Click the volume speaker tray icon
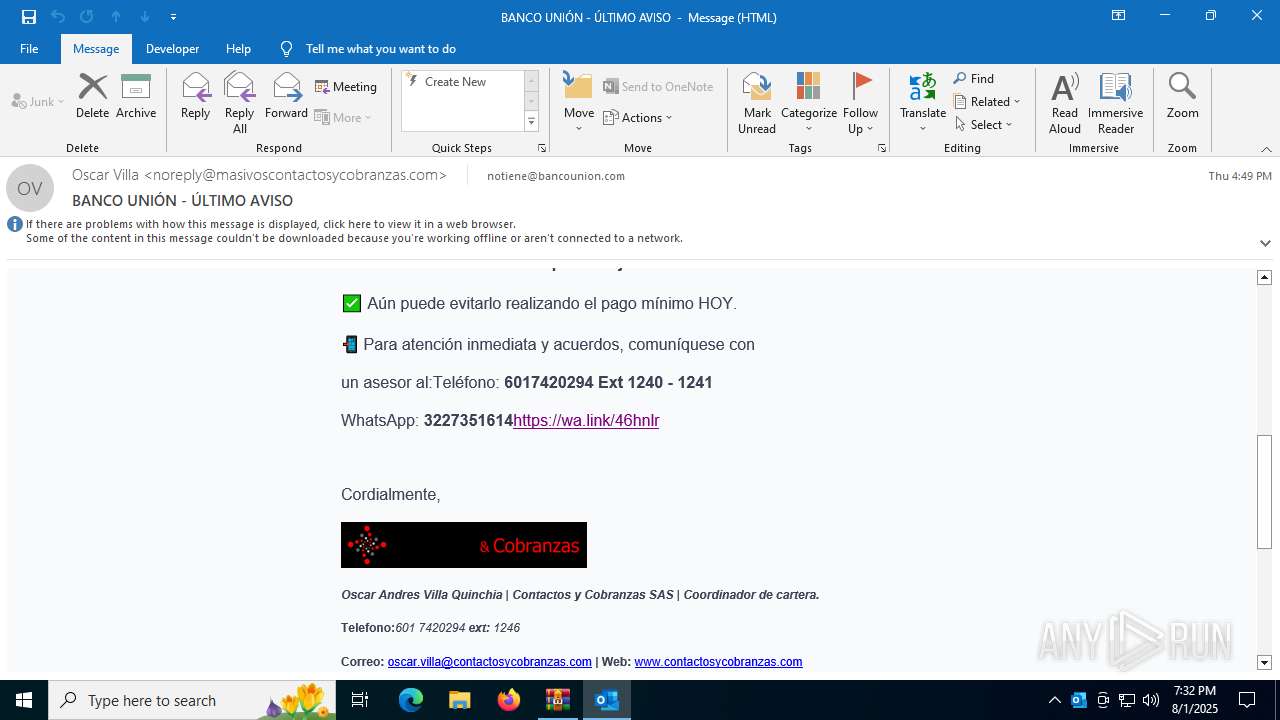 (1151, 700)
